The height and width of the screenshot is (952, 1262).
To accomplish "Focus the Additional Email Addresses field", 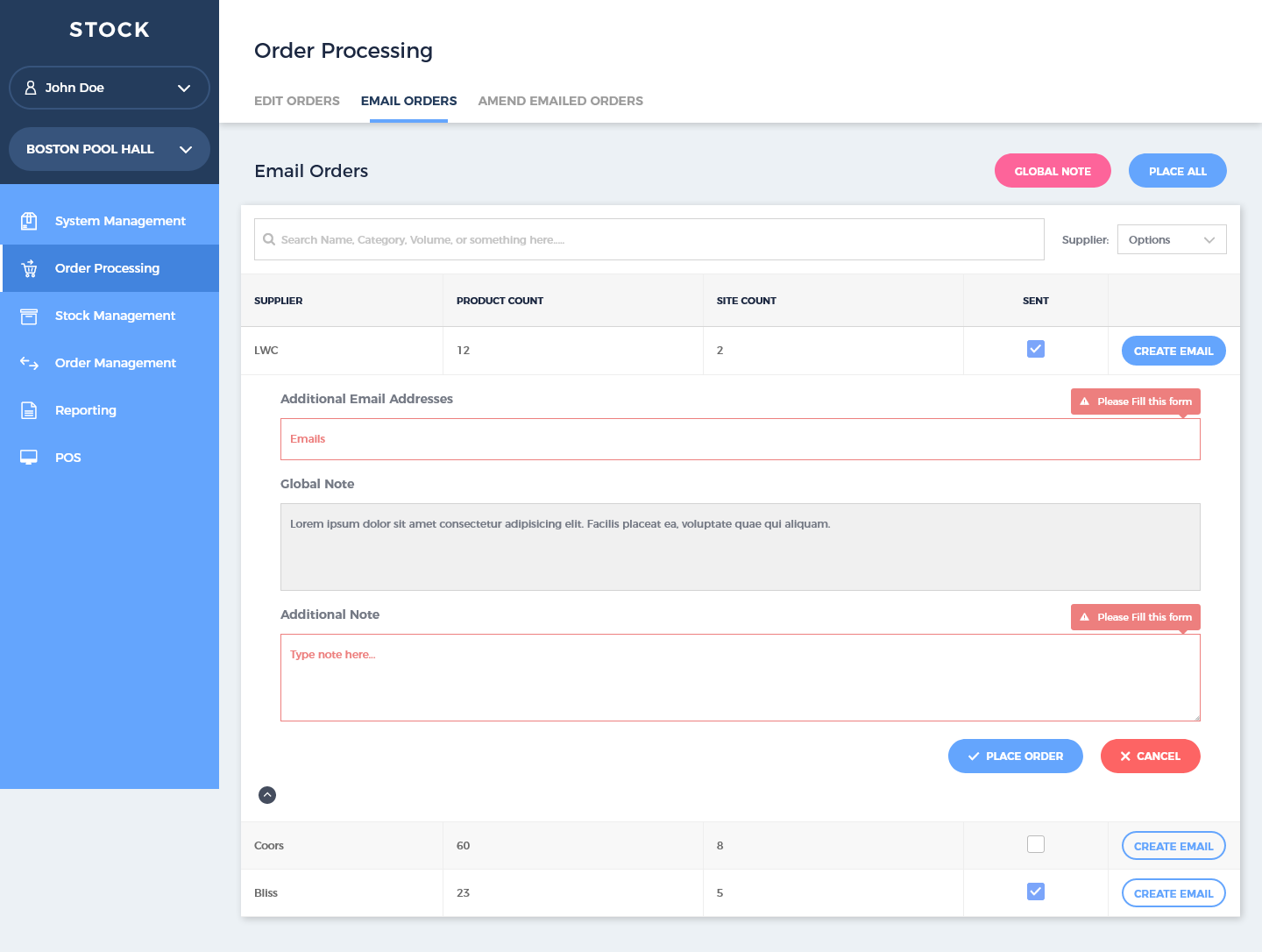I will coord(740,439).
